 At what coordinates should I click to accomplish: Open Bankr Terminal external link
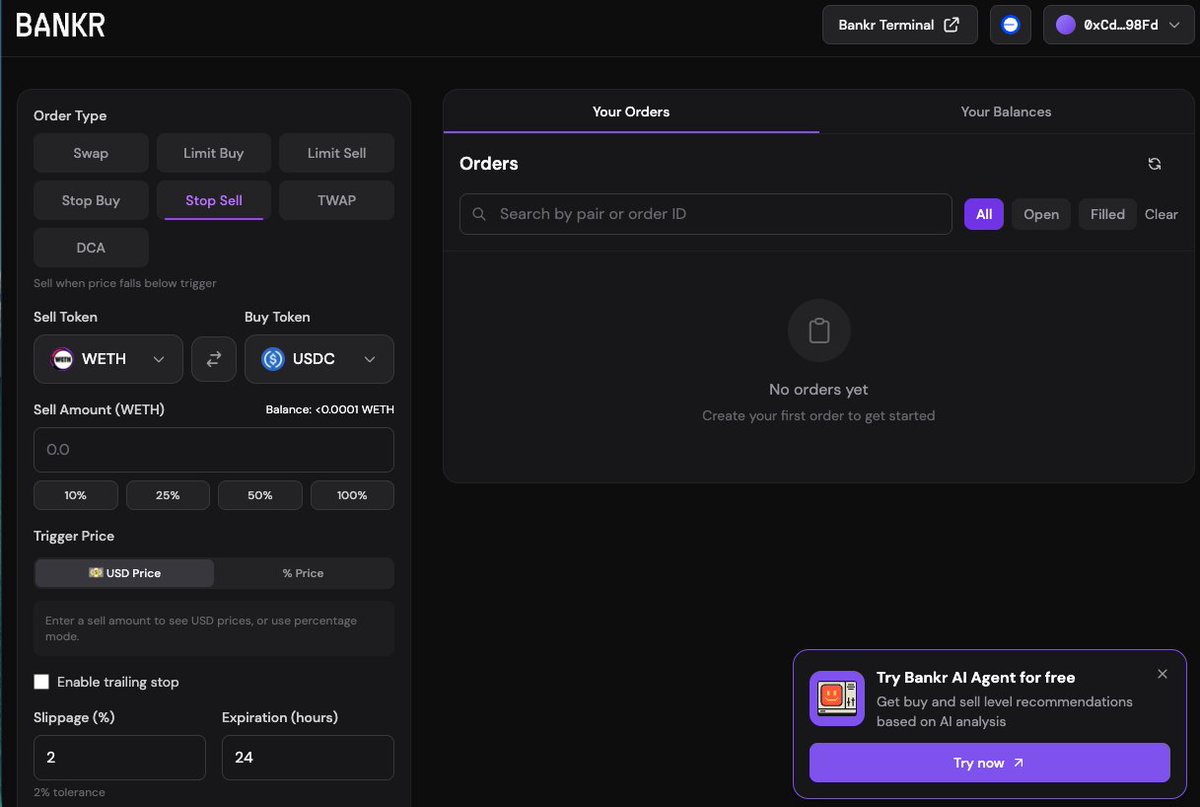[900, 25]
